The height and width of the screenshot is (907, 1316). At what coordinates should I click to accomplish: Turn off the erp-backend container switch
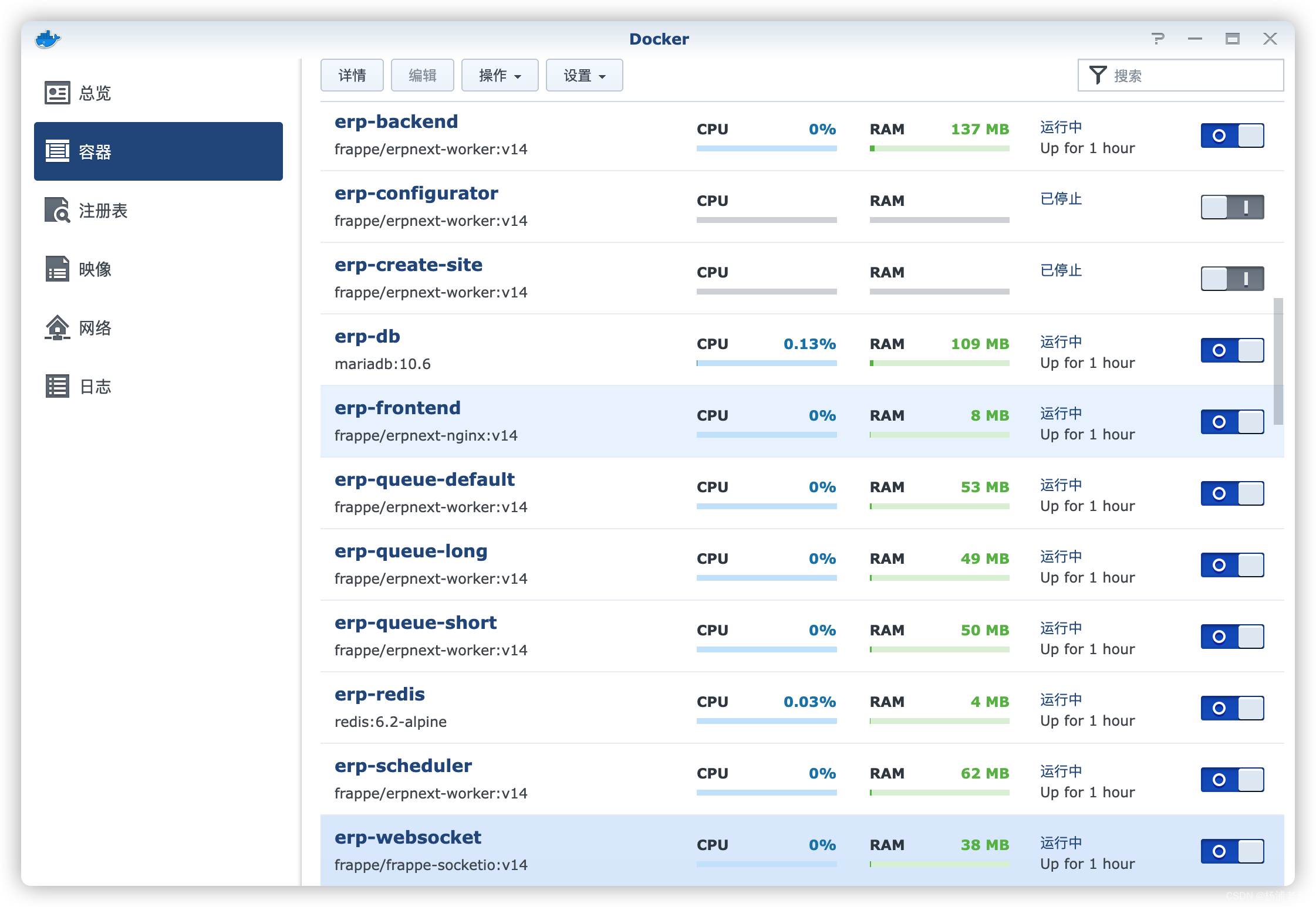[x=1232, y=136]
